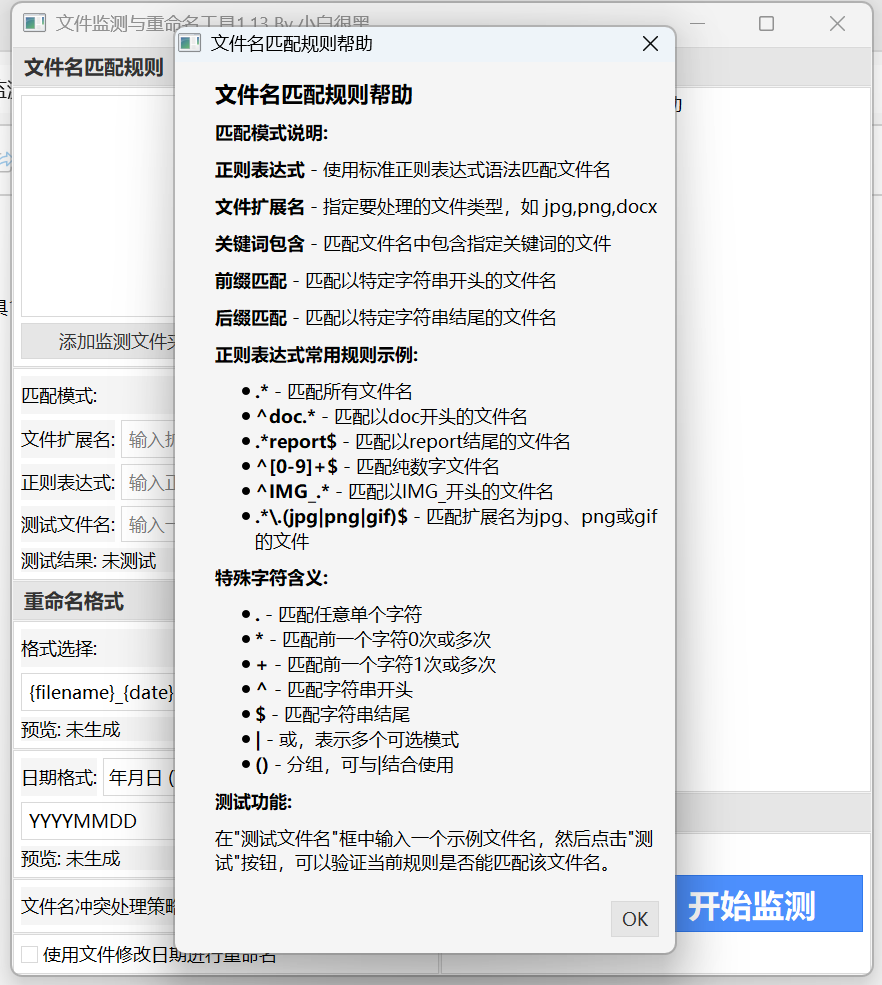This screenshot has height=985, width=882.
Task: Click the 后缀匹配 description line
Action: coord(386,318)
